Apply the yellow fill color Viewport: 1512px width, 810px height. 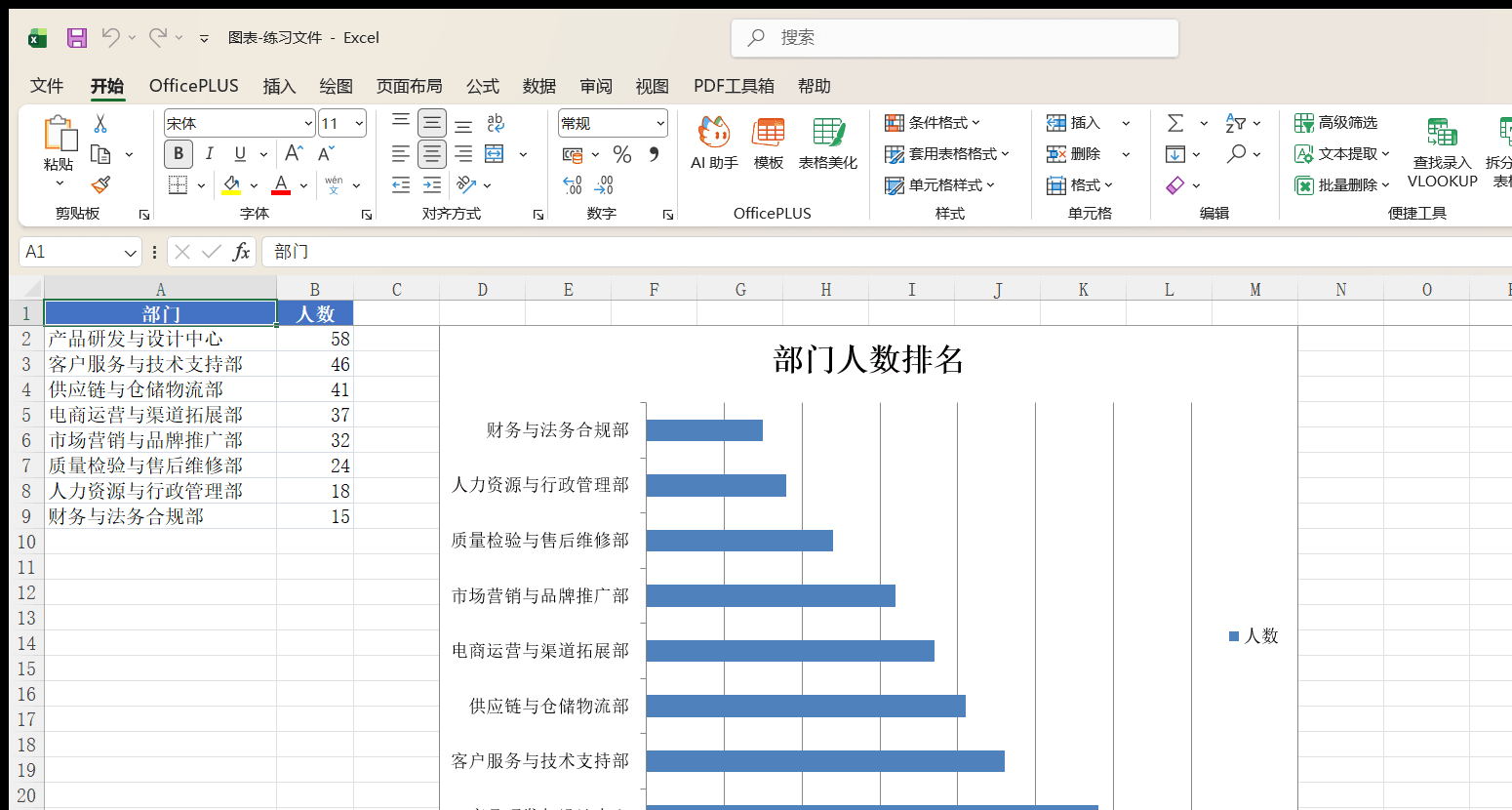[232, 184]
